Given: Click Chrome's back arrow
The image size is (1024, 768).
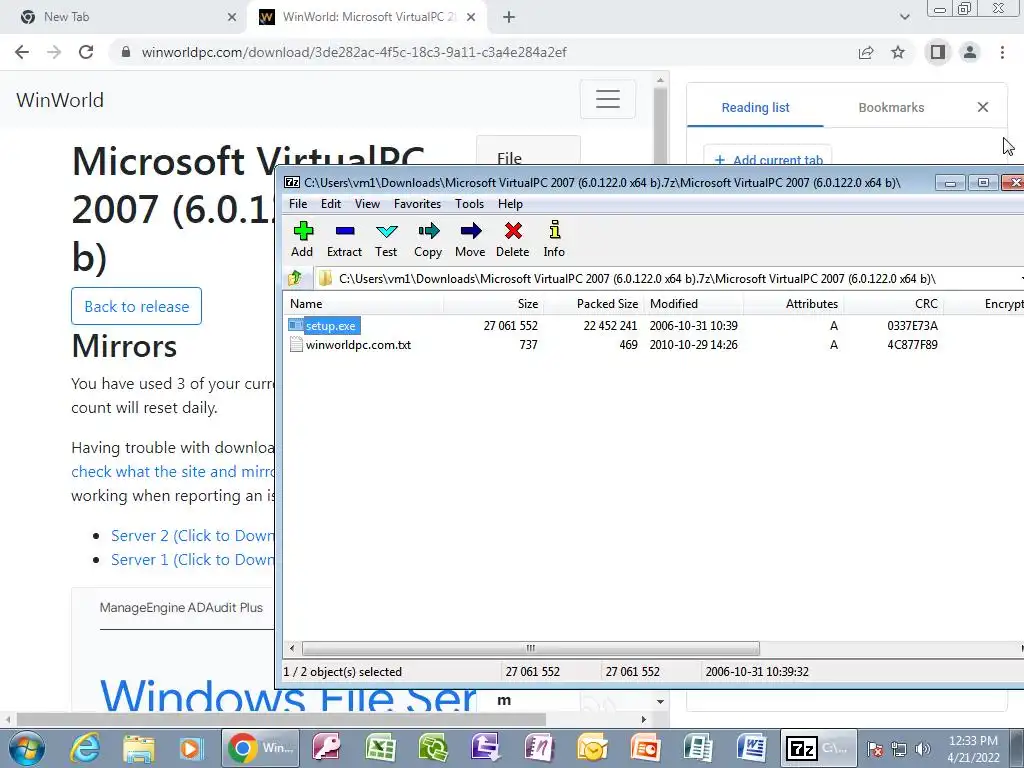Looking at the screenshot, I should (x=22, y=52).
